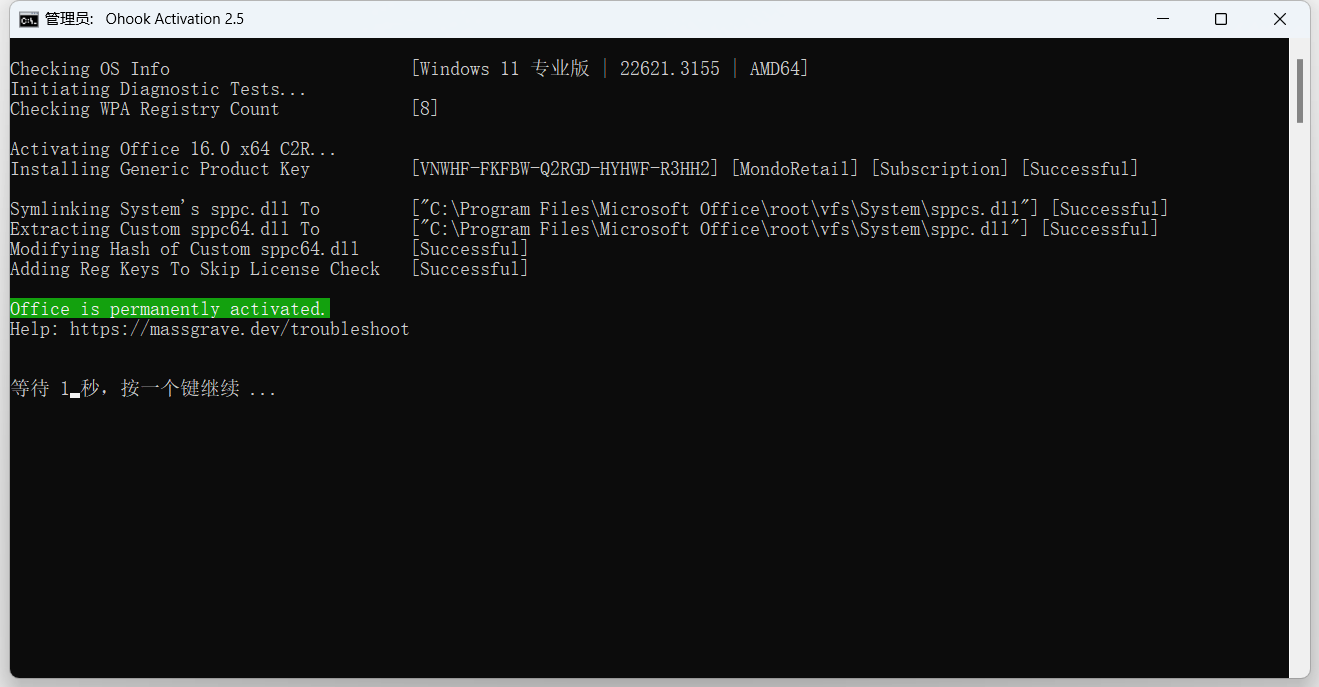The width and height of the screenshot is (1319, 687).
Task: Click the [Subscription] label
Action: coord(940,169)
